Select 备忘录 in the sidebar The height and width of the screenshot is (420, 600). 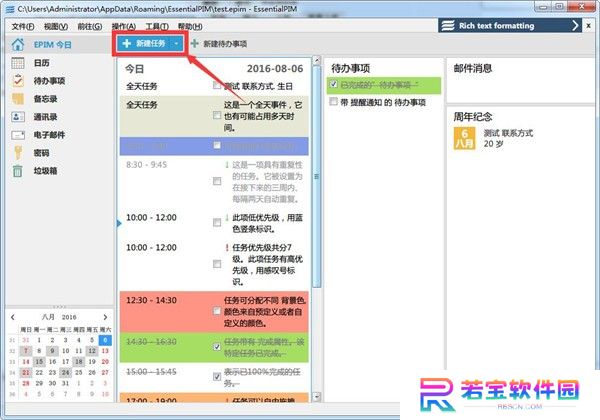click(x=45, y=99)
